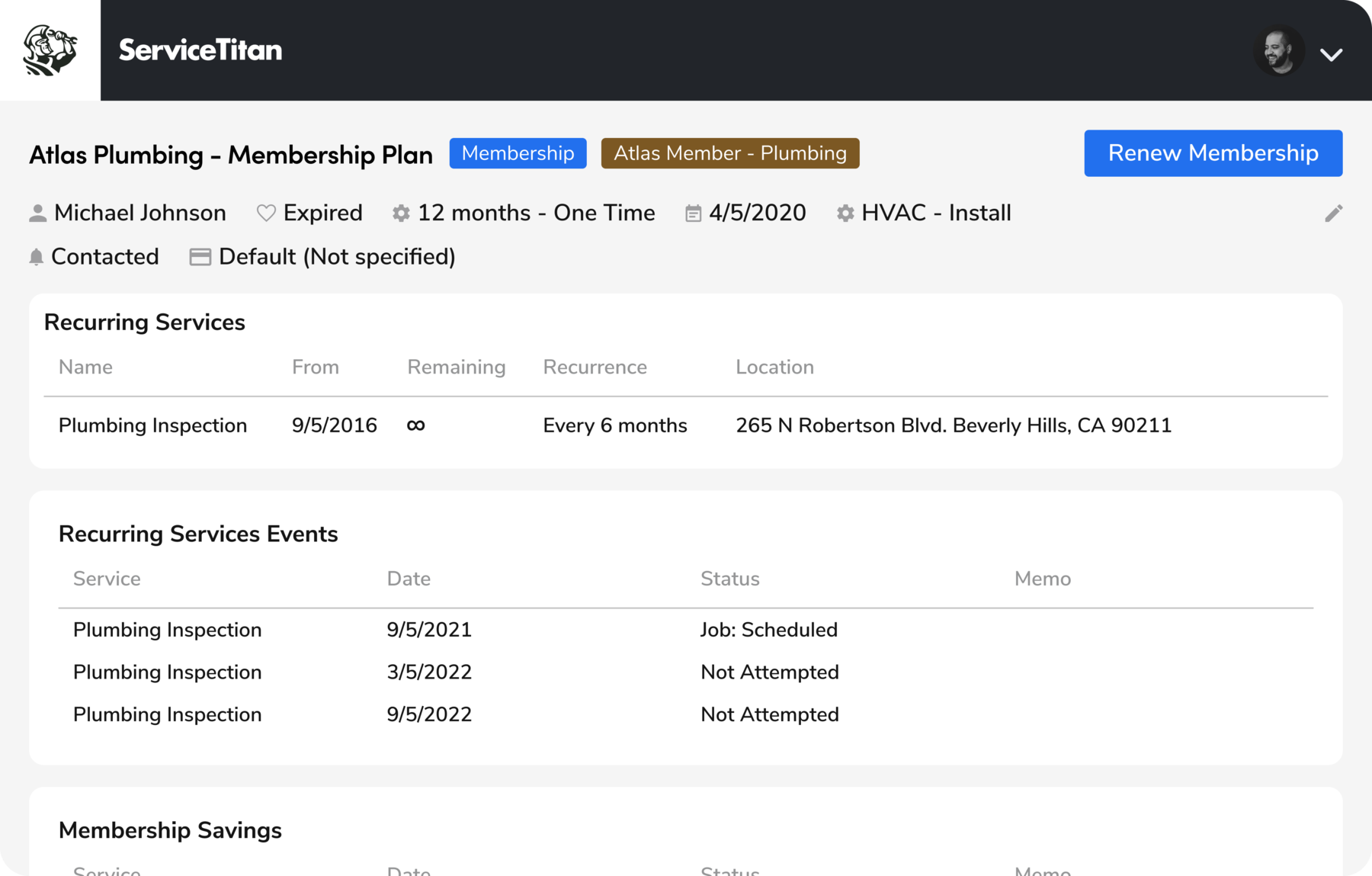The height and width of the screenshot is (876, 1372).
Task: Toggle the Contacted notification status
Action: point(104,256)
